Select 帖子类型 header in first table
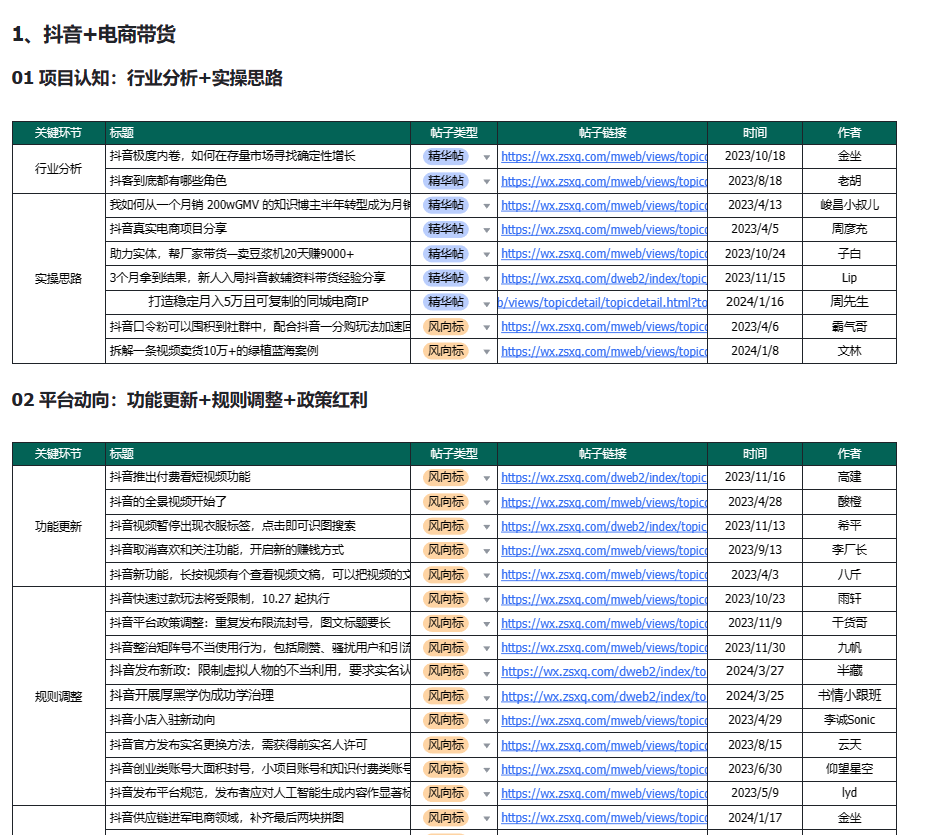This screenshot has width=952, height=835. [x=454, y=133]
